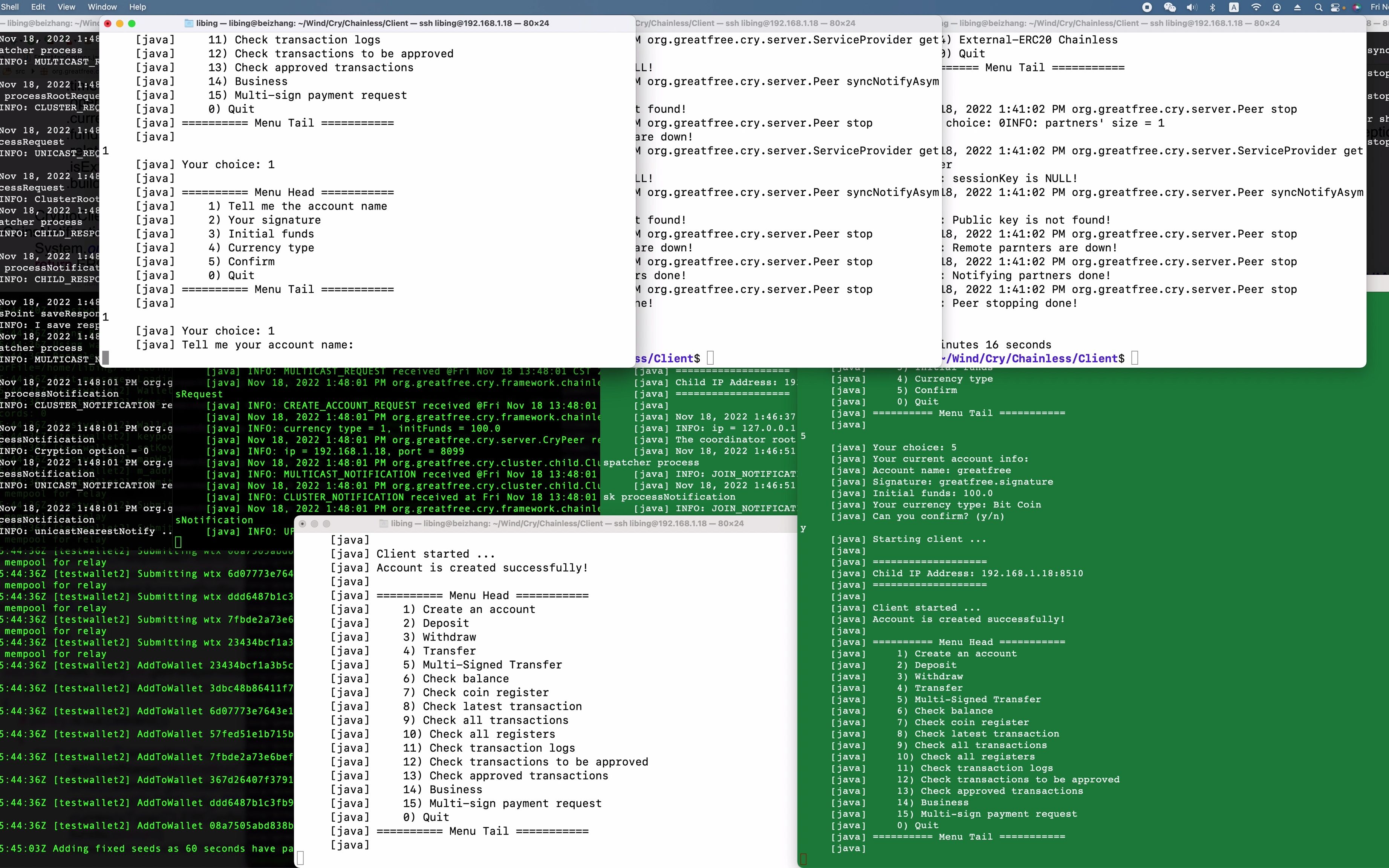1389x868 pixels.
Task: Click '5) Confirm' in the front terminal
Action: [241, 262]
